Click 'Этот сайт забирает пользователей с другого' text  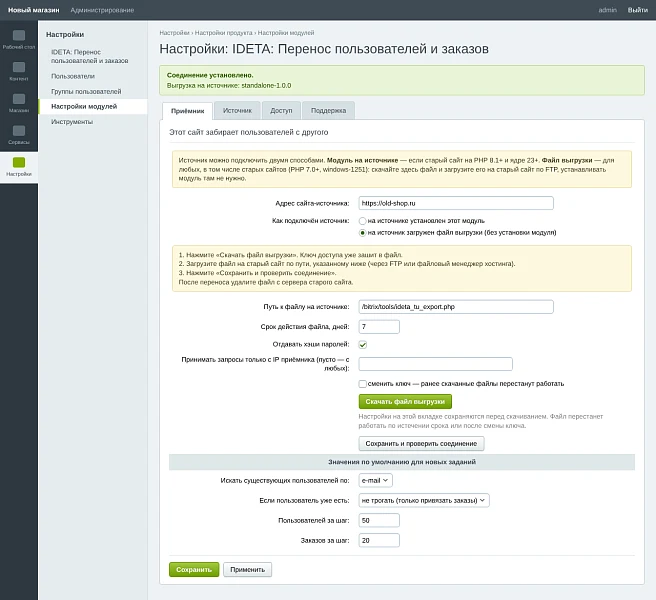point(249,132)
